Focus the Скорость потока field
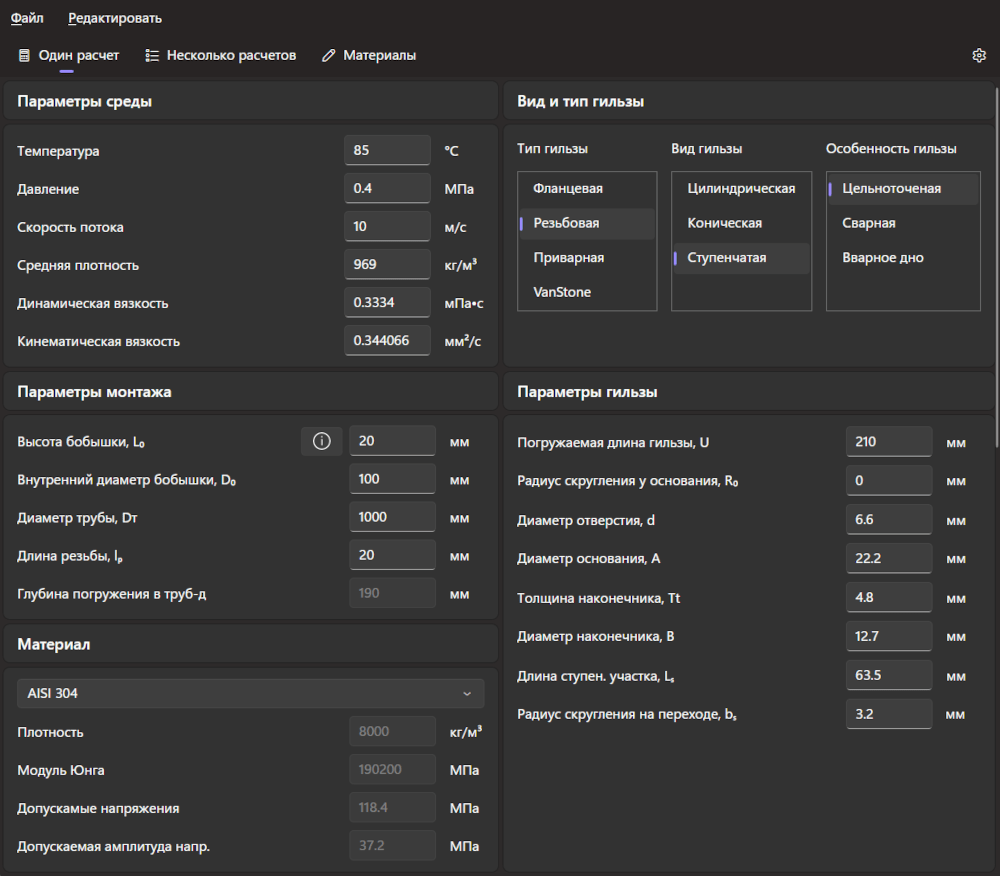Image resolution: width=1000 pixels, height=876 pixels. pyautogui.click(x=387, y=226)
